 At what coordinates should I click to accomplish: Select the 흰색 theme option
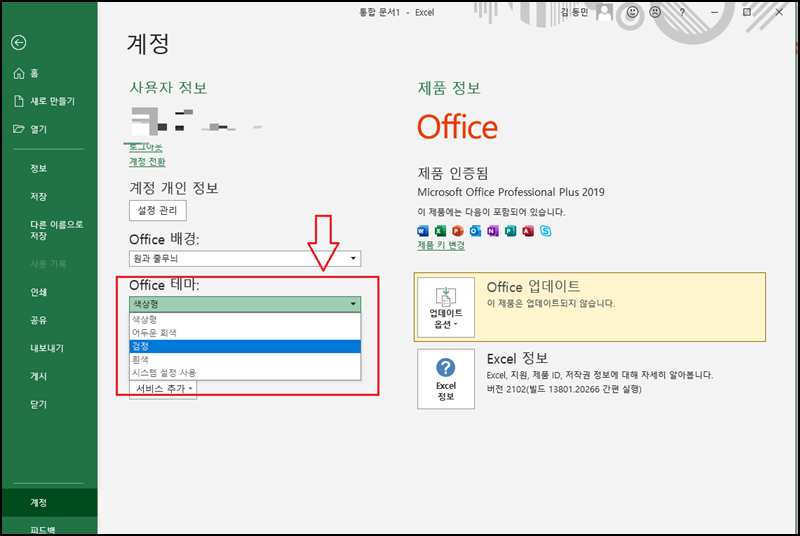(x=245, y=360)
